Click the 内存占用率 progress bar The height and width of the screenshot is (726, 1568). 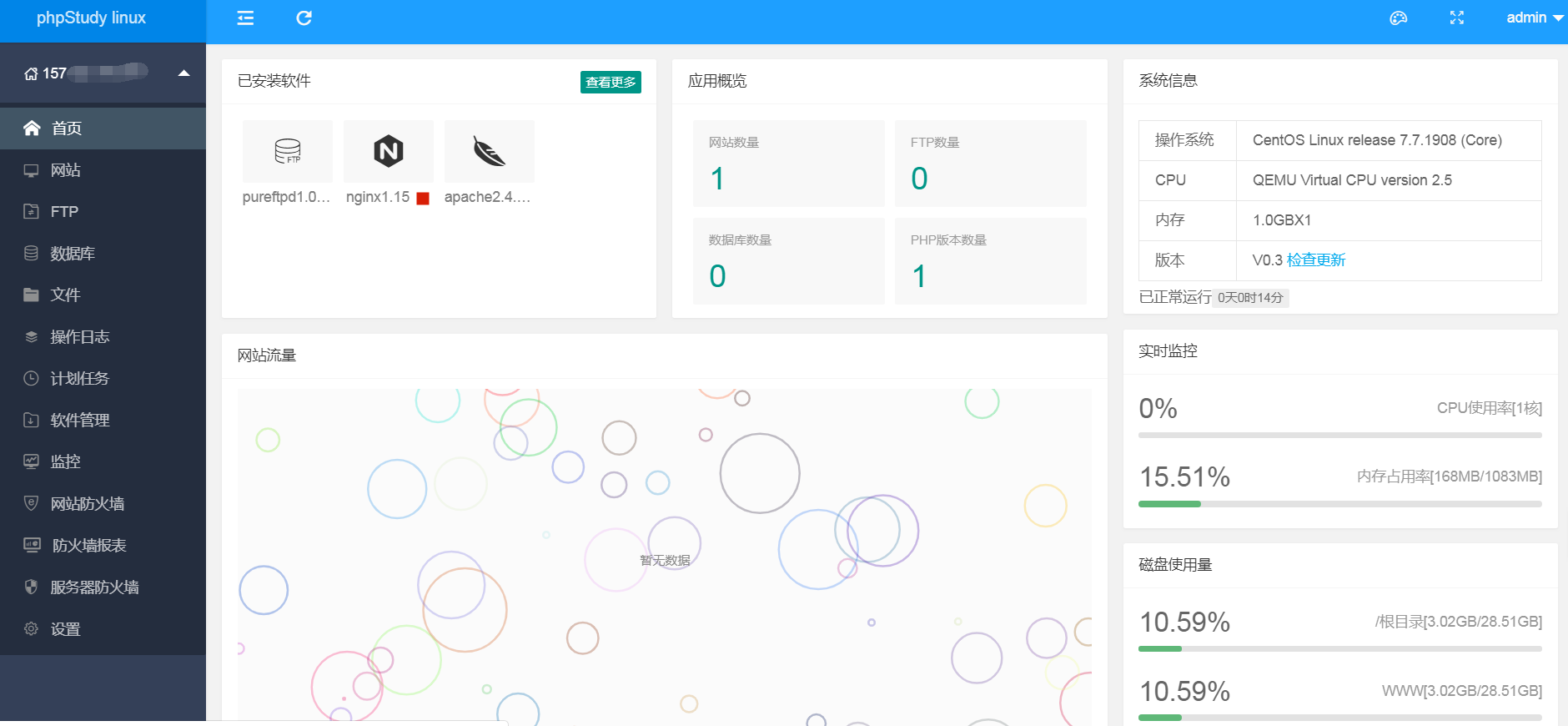coord(1340,504)
